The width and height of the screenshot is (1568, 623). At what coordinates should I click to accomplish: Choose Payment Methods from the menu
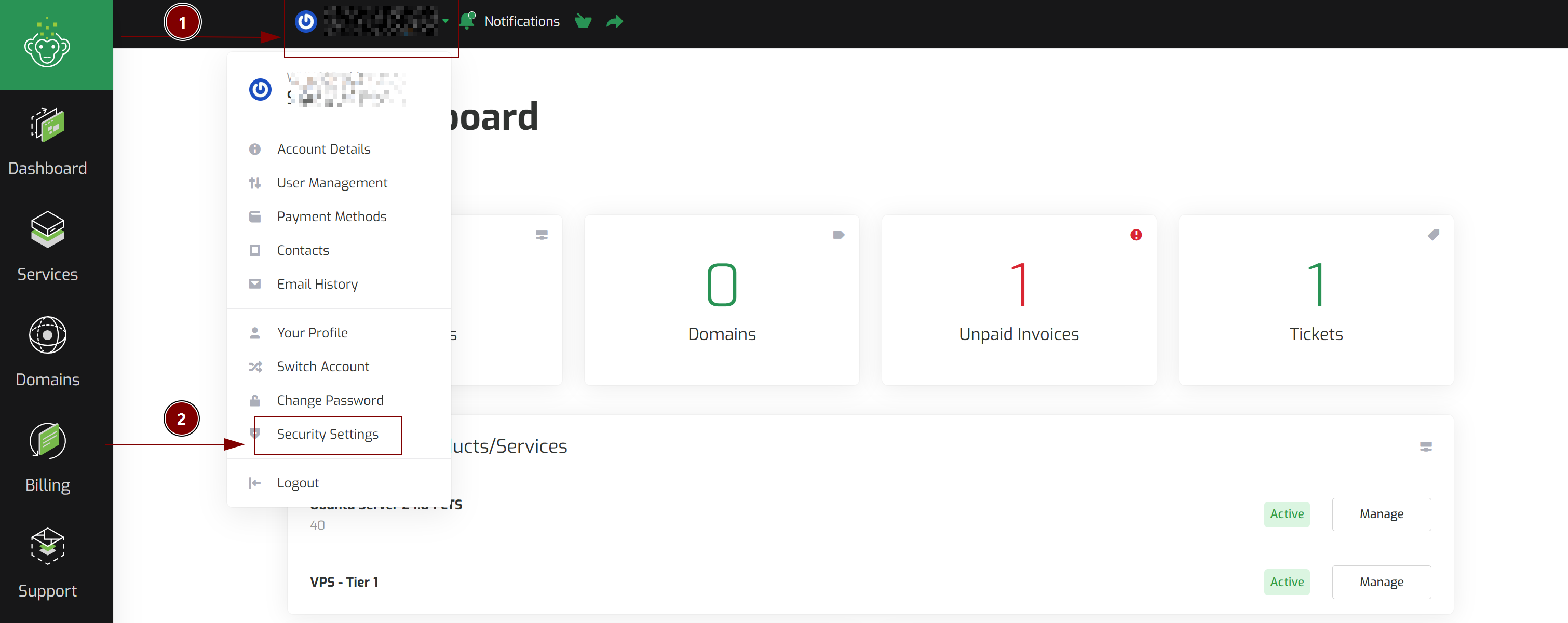331,216
